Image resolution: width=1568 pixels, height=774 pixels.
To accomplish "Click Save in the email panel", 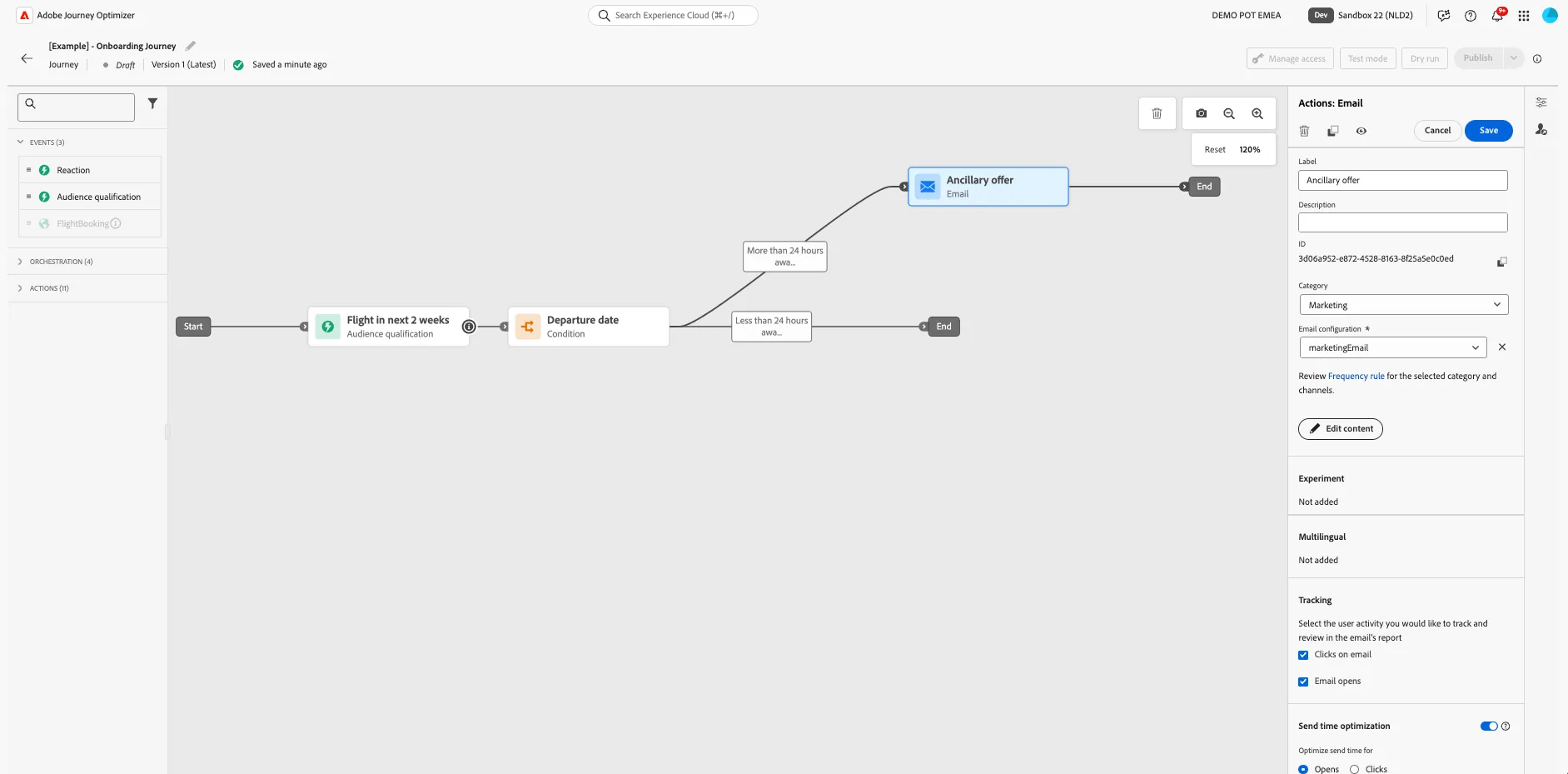I will click(x=1488, y=130).
